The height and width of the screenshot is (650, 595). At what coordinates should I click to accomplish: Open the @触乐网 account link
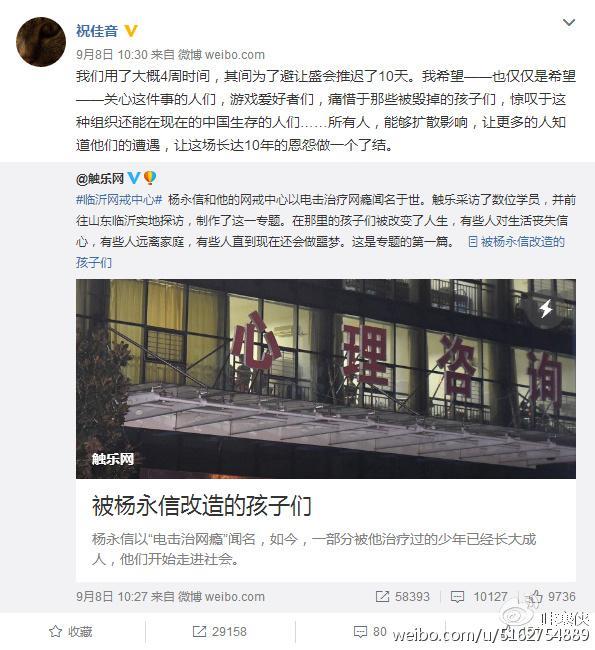click(x=100, y=179)
